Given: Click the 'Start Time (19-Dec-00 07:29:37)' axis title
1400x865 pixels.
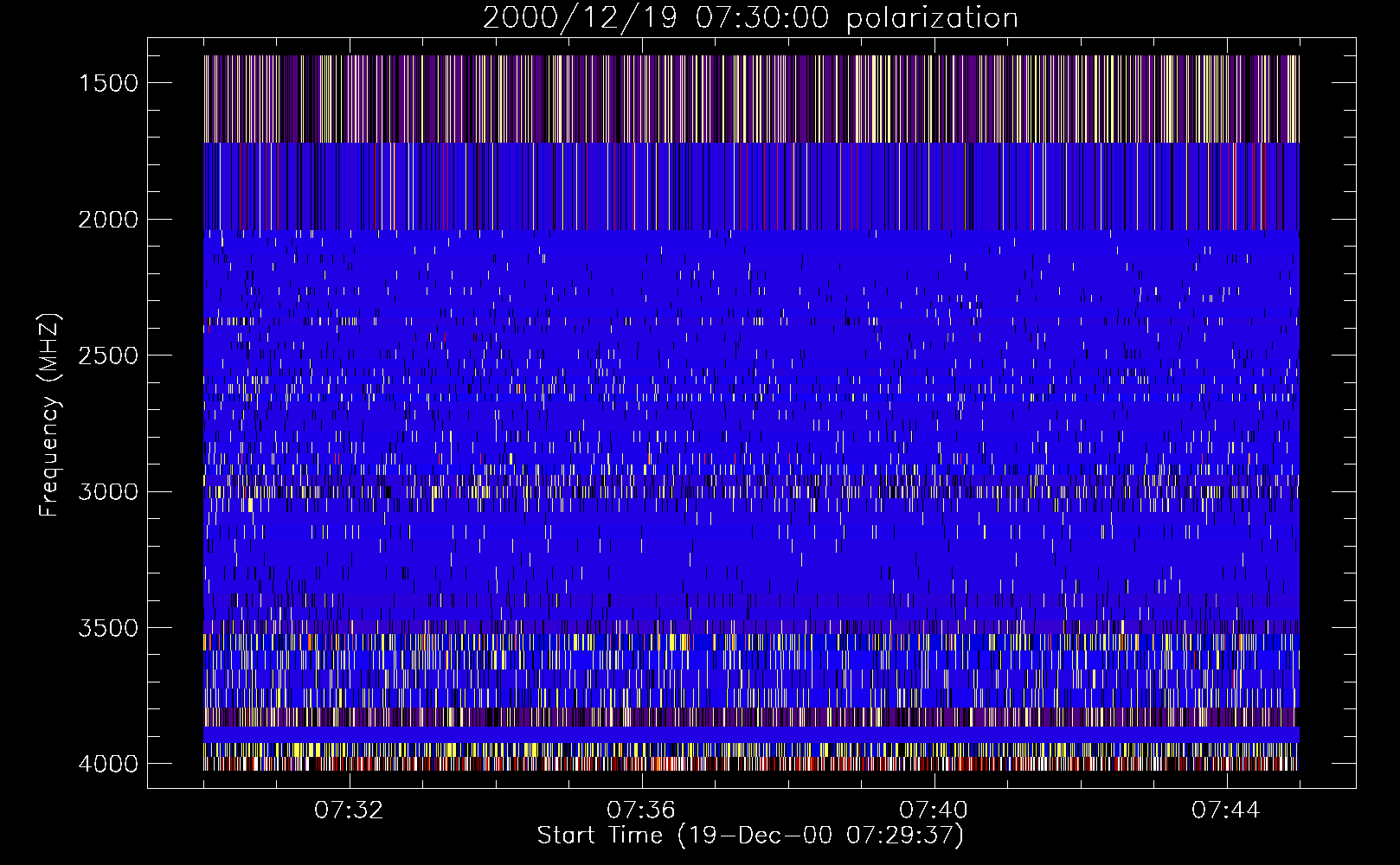Looking at the screenshot, I should tap(750, 836).
